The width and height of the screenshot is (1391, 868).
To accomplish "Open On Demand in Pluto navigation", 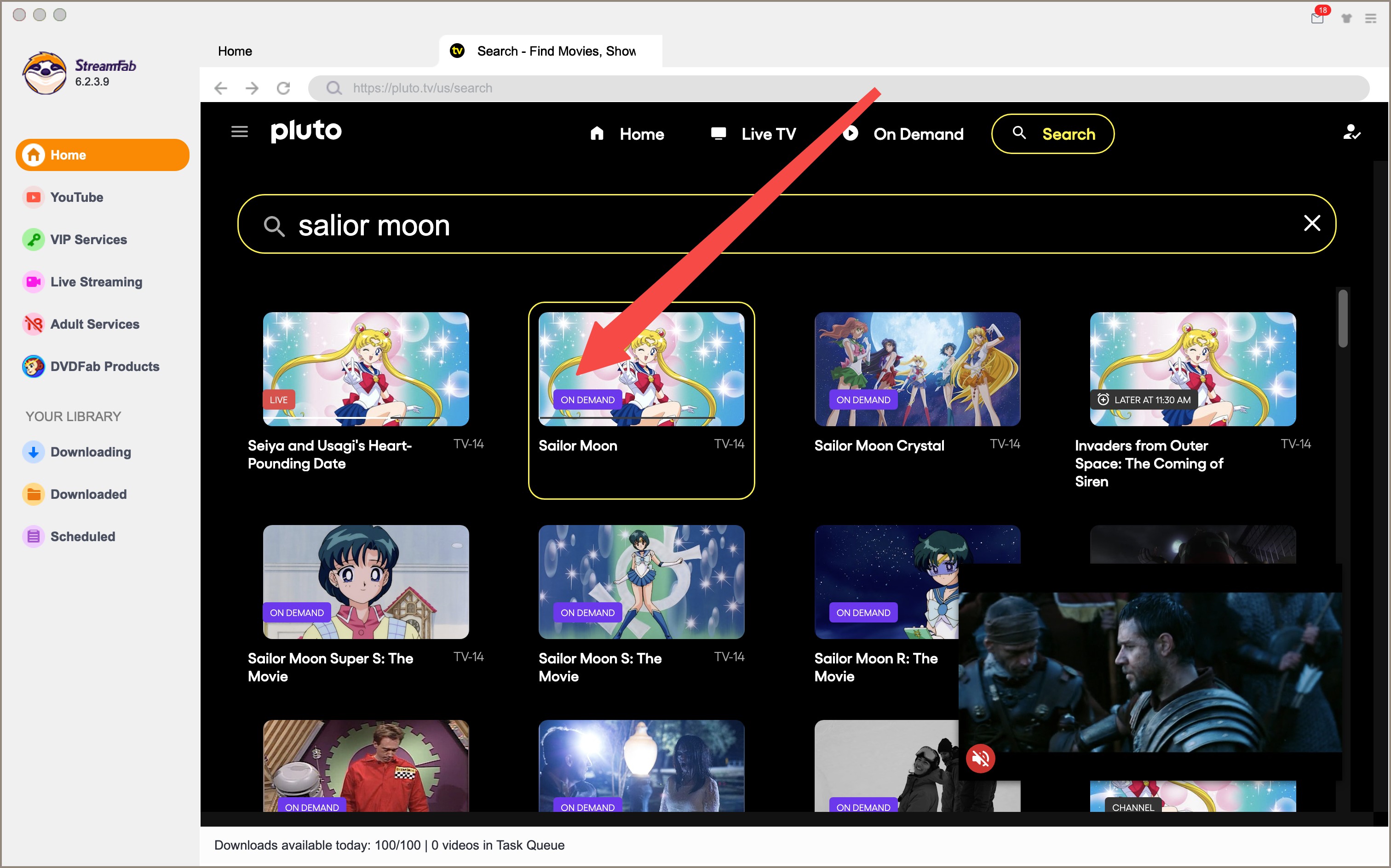I will [903, 134].
